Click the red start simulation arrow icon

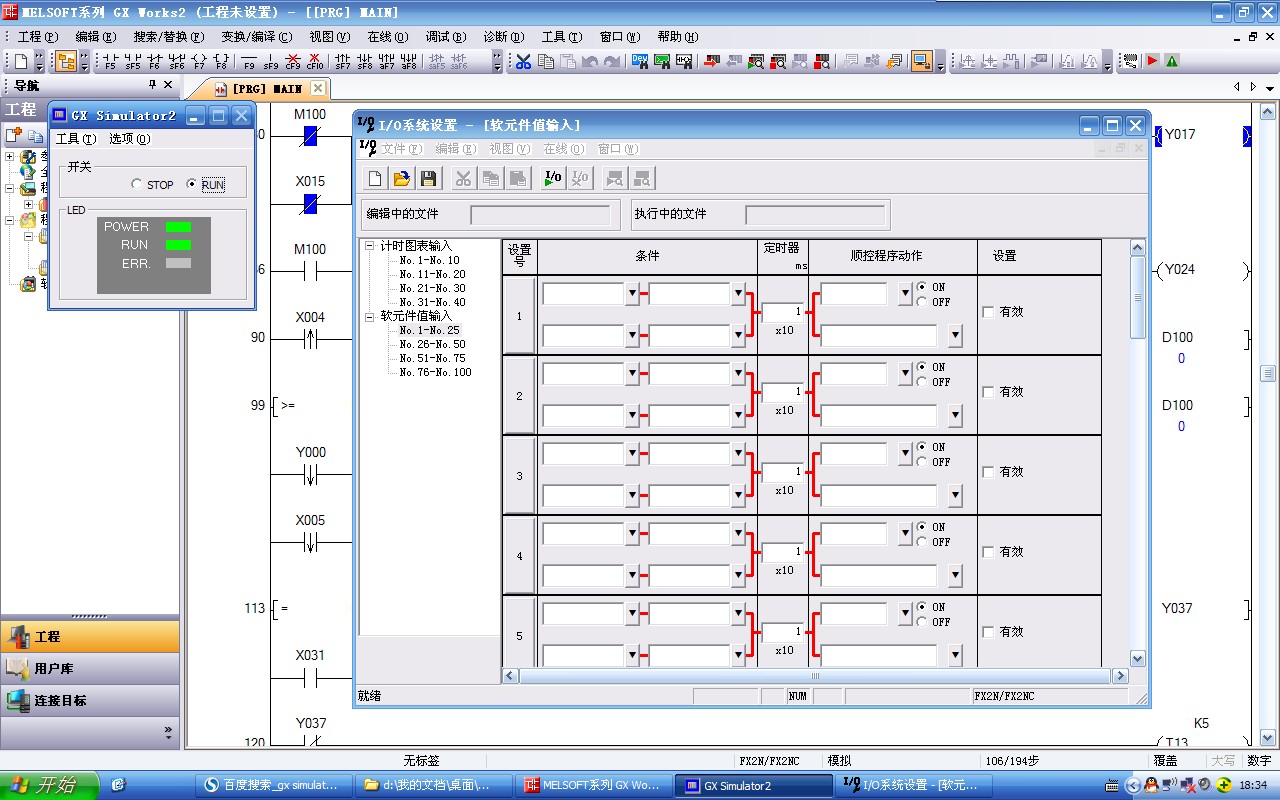tap(1152, 61)
